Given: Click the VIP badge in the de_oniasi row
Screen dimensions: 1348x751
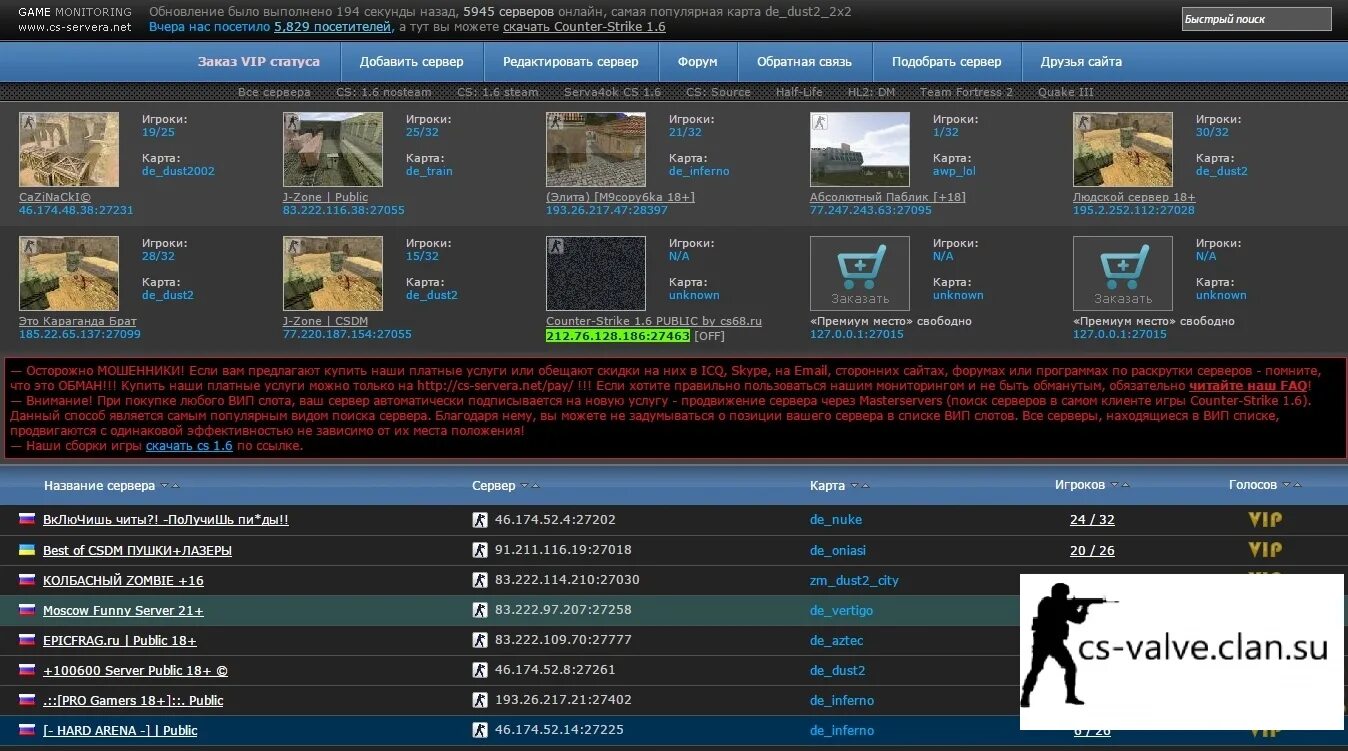Looking at the screenshot, I should click(x=1265, y=549).
